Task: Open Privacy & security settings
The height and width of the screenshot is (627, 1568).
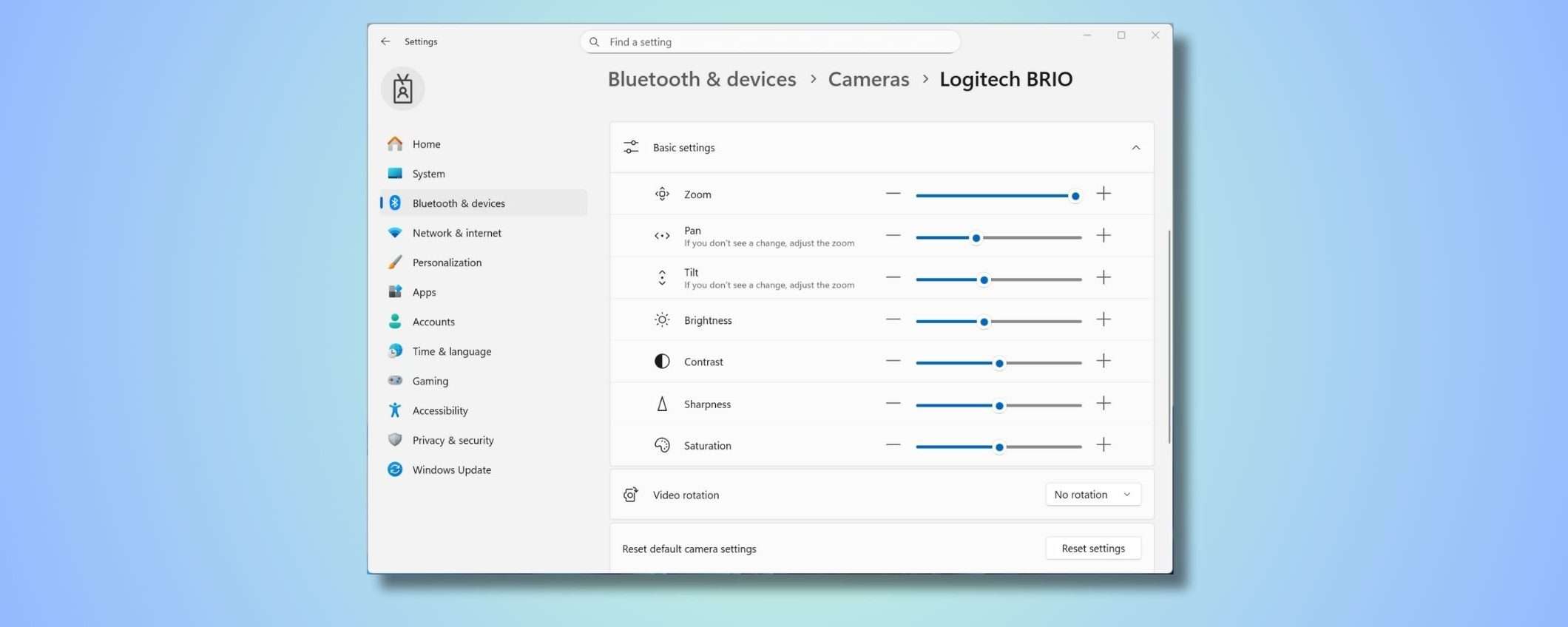Action: click(453, 440)
